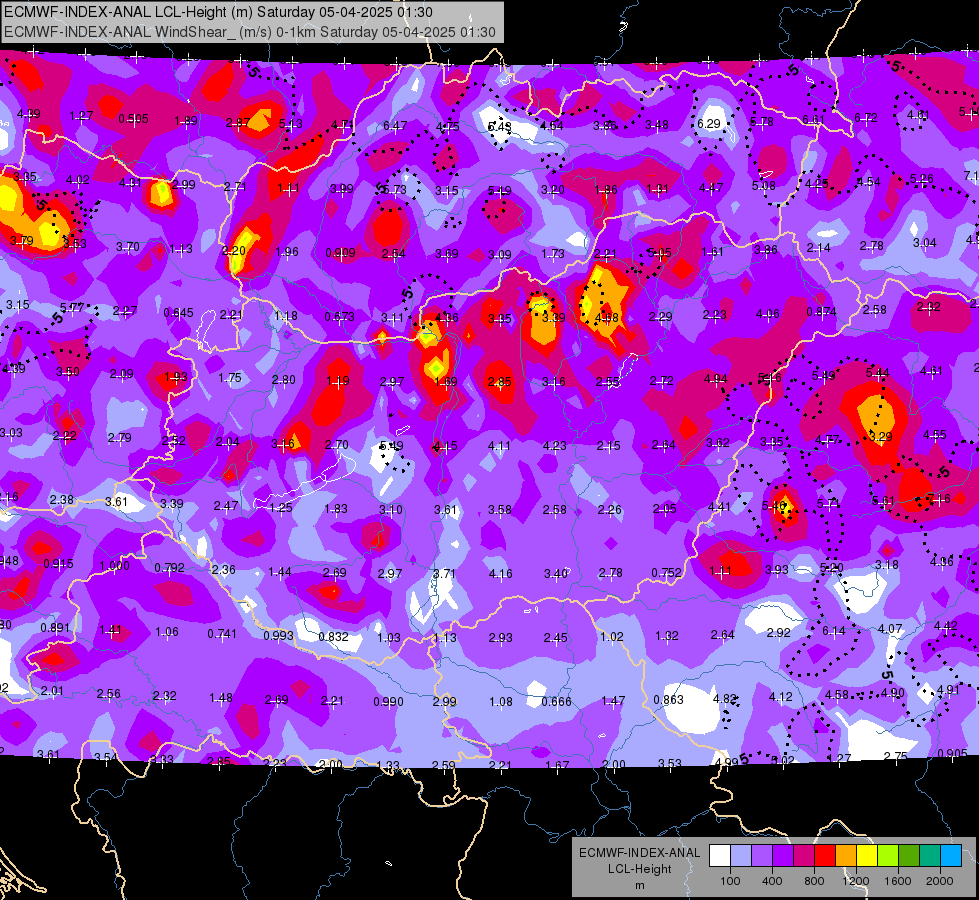Click the wind shear value '0.993'

point(278,635)
